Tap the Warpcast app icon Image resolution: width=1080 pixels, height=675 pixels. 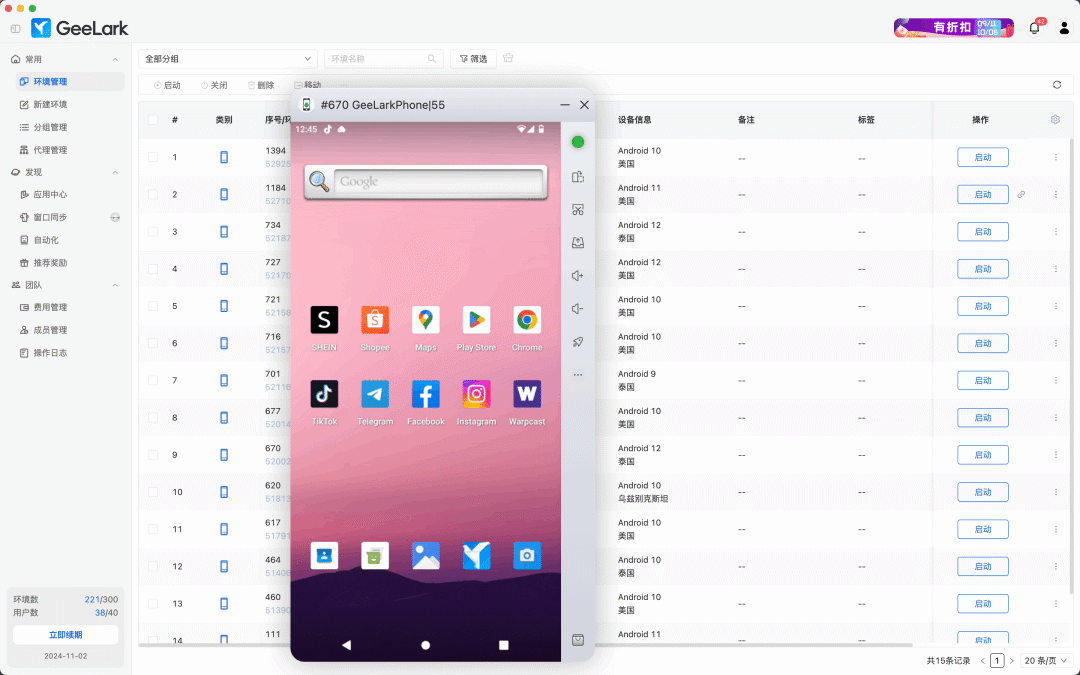tap(527, 394)
